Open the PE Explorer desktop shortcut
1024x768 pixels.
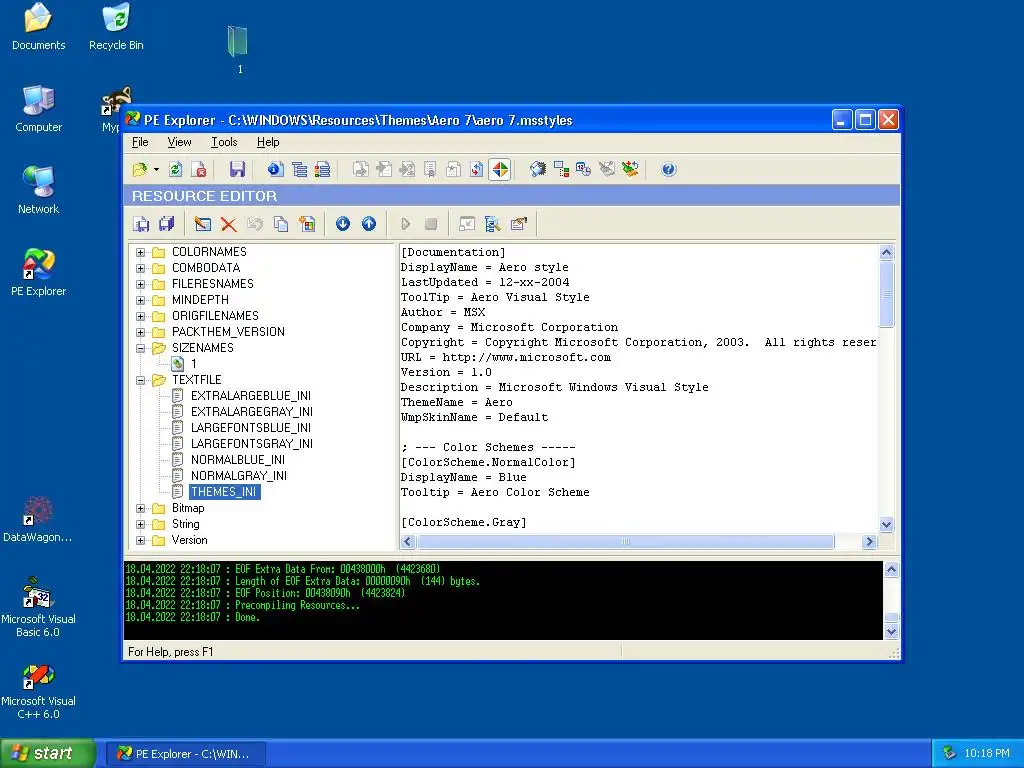[39, 273]
